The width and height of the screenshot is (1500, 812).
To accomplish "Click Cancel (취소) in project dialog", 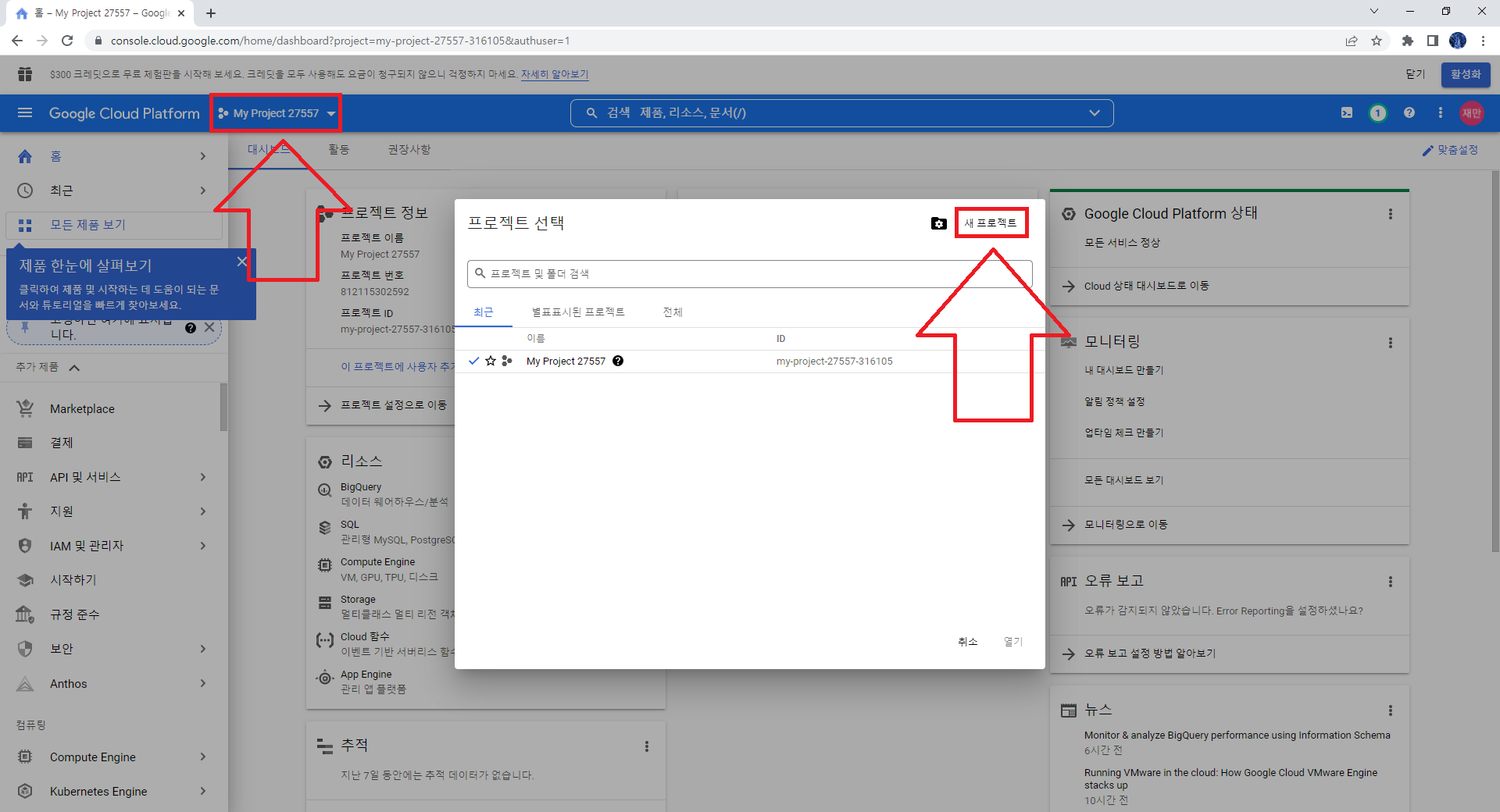I will click(x=968, y=642).
